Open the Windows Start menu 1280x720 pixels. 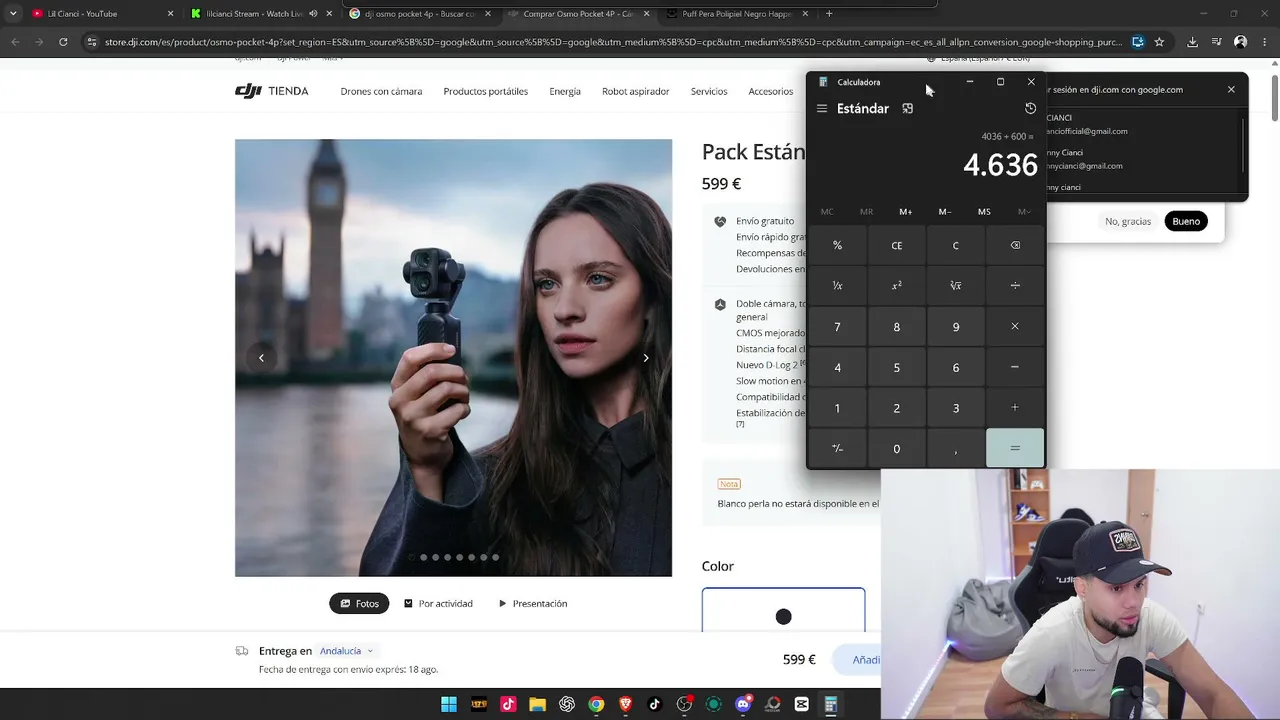tap(449, 704)
